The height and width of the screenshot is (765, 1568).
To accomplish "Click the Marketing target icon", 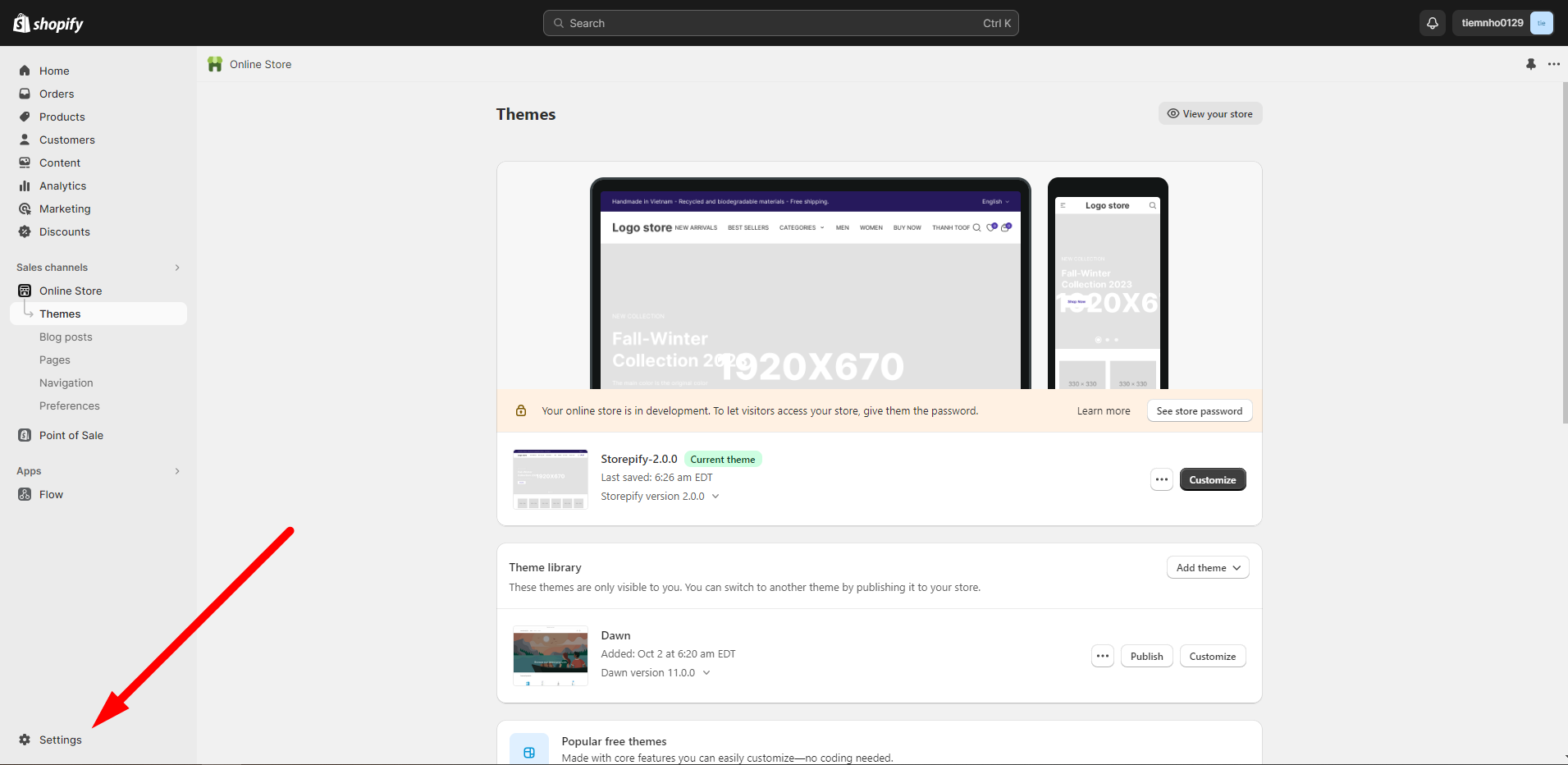I will (x=25, y=208).
